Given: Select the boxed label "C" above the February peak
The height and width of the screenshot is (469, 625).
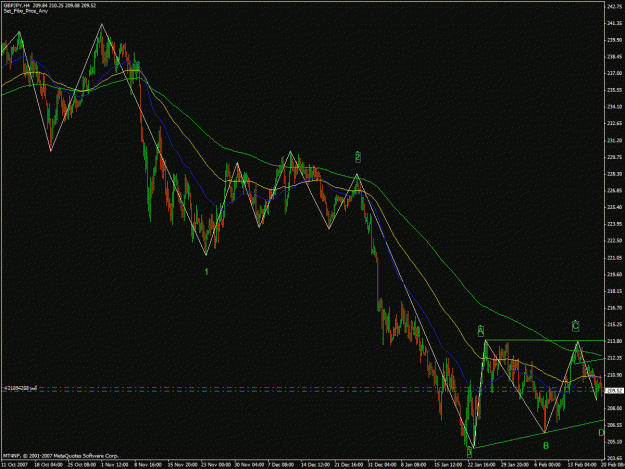Looking at the screenshot, I should tap(575, 326).
